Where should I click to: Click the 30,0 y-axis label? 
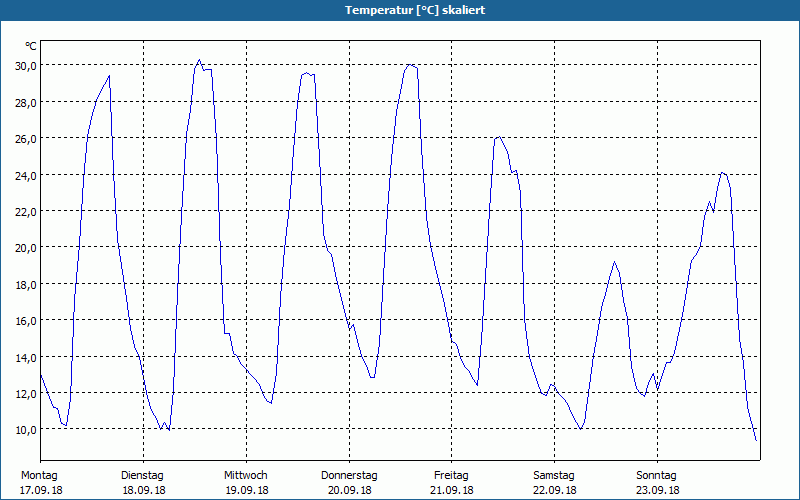26,65
